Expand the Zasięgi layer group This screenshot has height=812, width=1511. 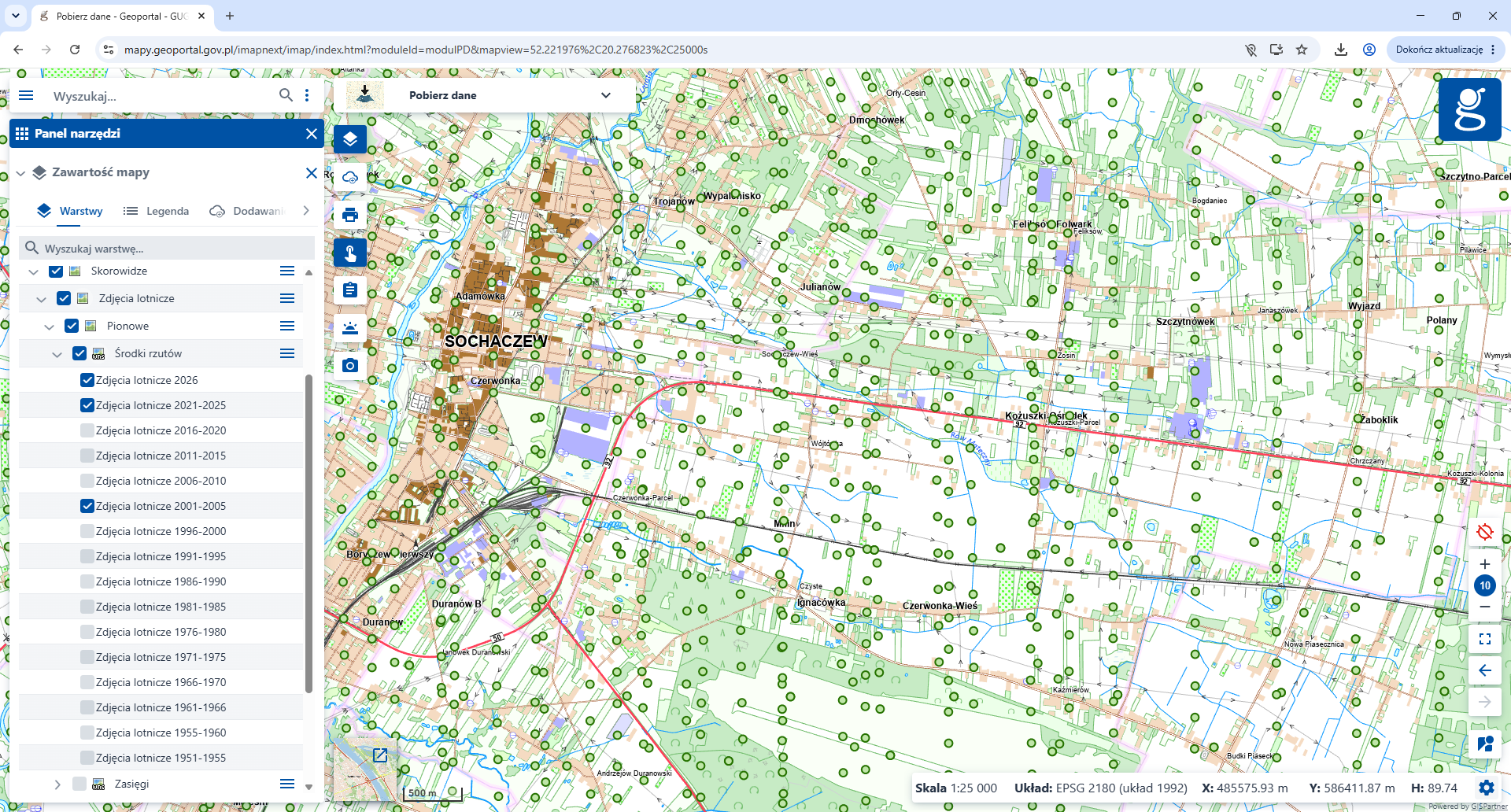click(x=57, y=784)
